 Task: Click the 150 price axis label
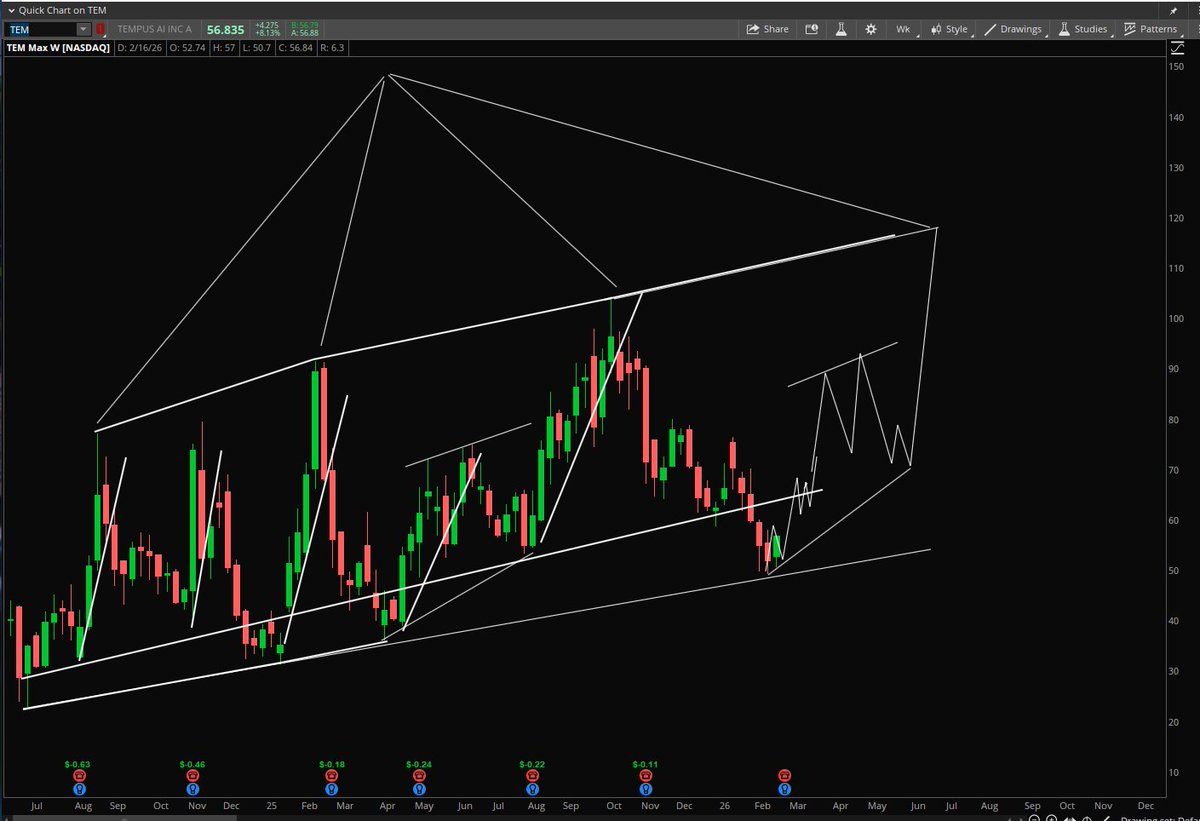tap(1177, 66)
